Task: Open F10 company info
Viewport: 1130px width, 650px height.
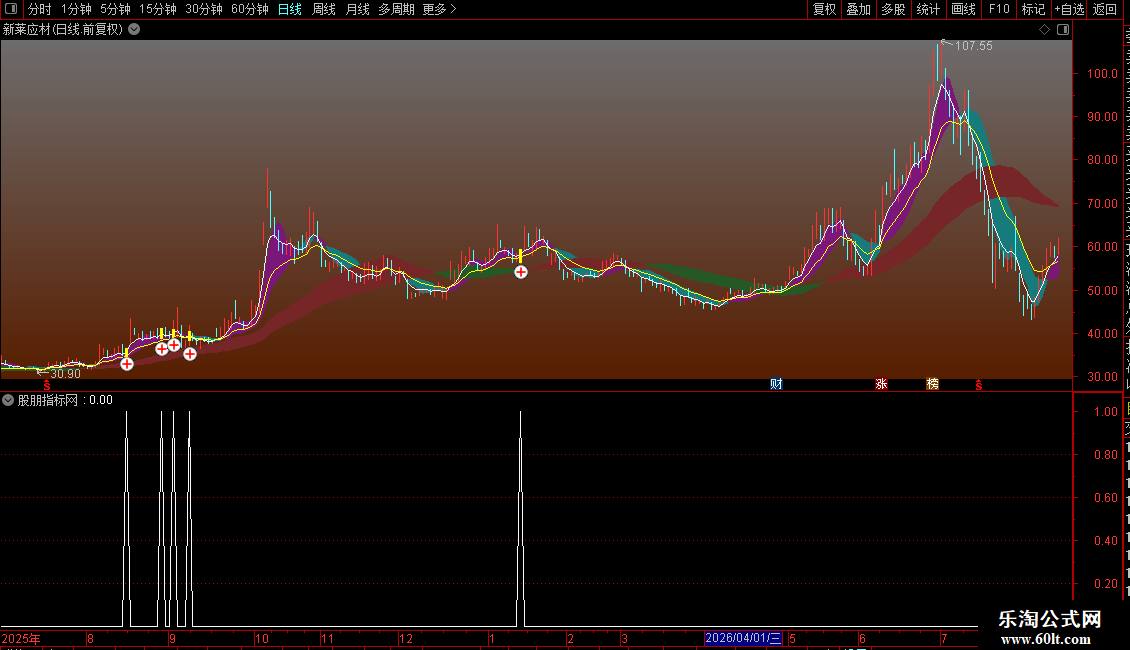Action: [x=999, y=9]
